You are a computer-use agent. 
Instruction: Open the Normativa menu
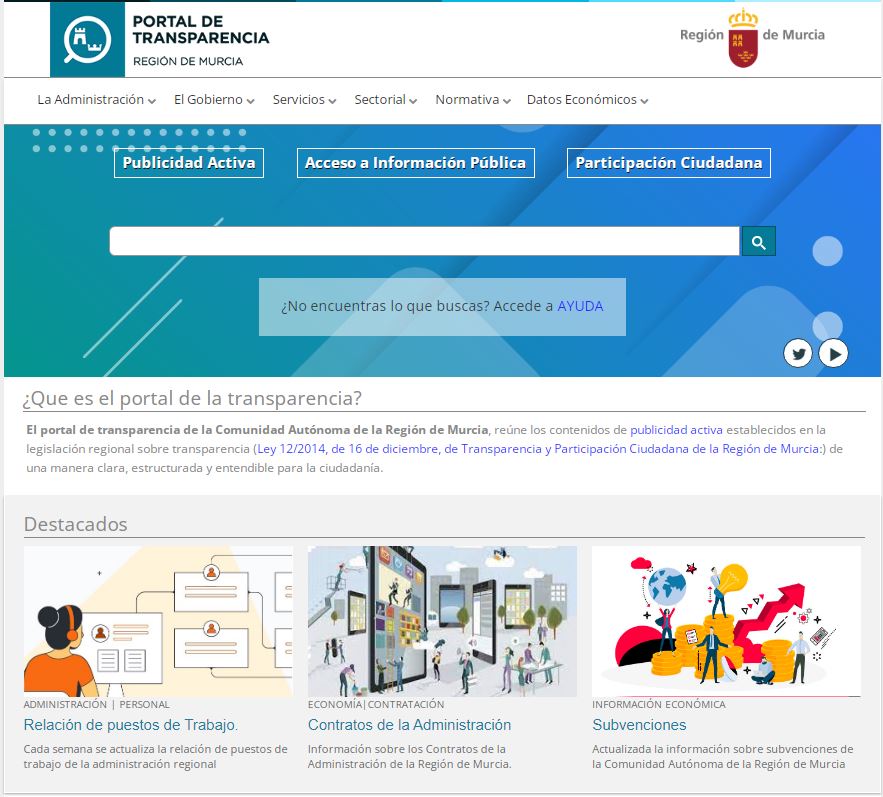click(x=473, y=100)
